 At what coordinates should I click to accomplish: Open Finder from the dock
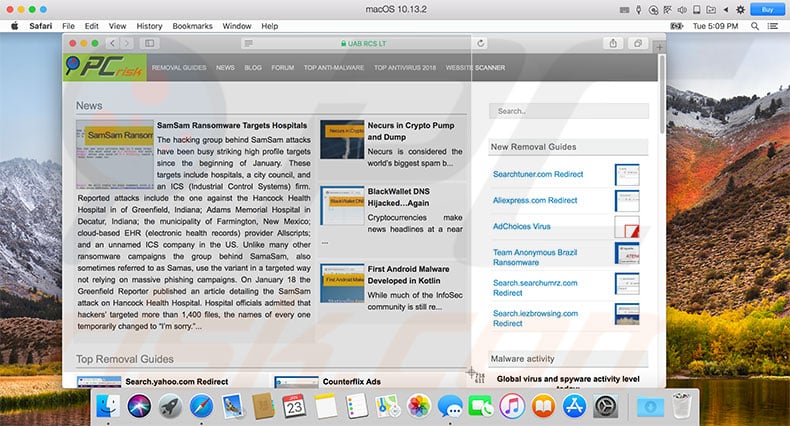(108, 406)
